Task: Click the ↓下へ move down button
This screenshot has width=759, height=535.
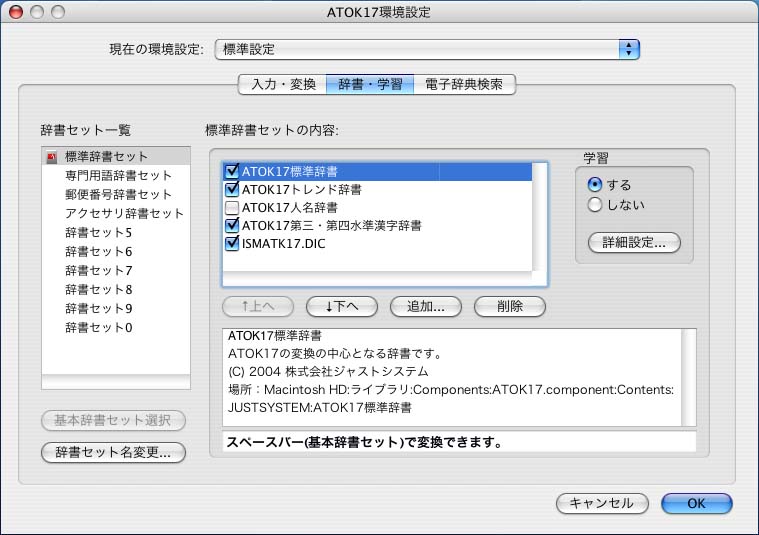Action: click(342, 306)
